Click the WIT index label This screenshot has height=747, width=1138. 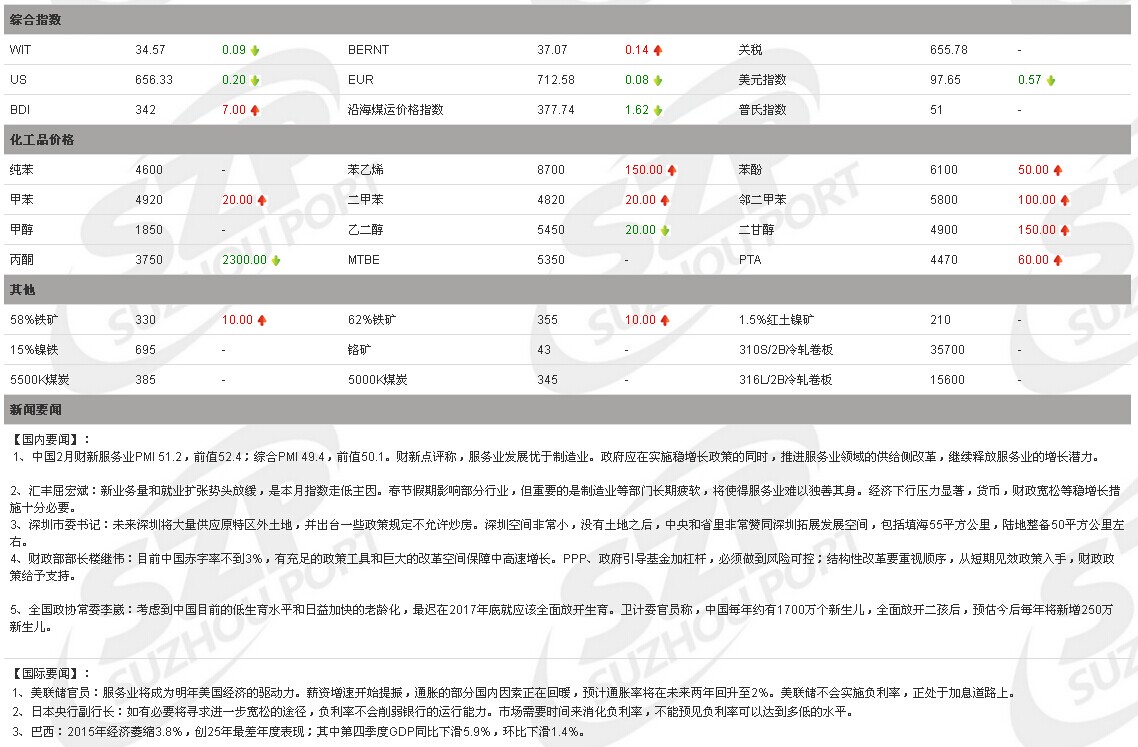coord(20,49)
